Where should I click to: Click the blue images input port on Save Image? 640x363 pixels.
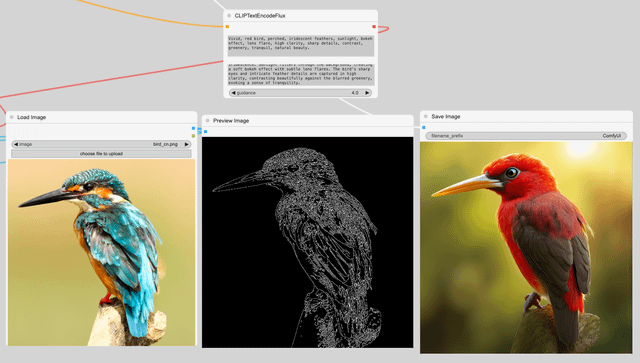coord(424,127)
